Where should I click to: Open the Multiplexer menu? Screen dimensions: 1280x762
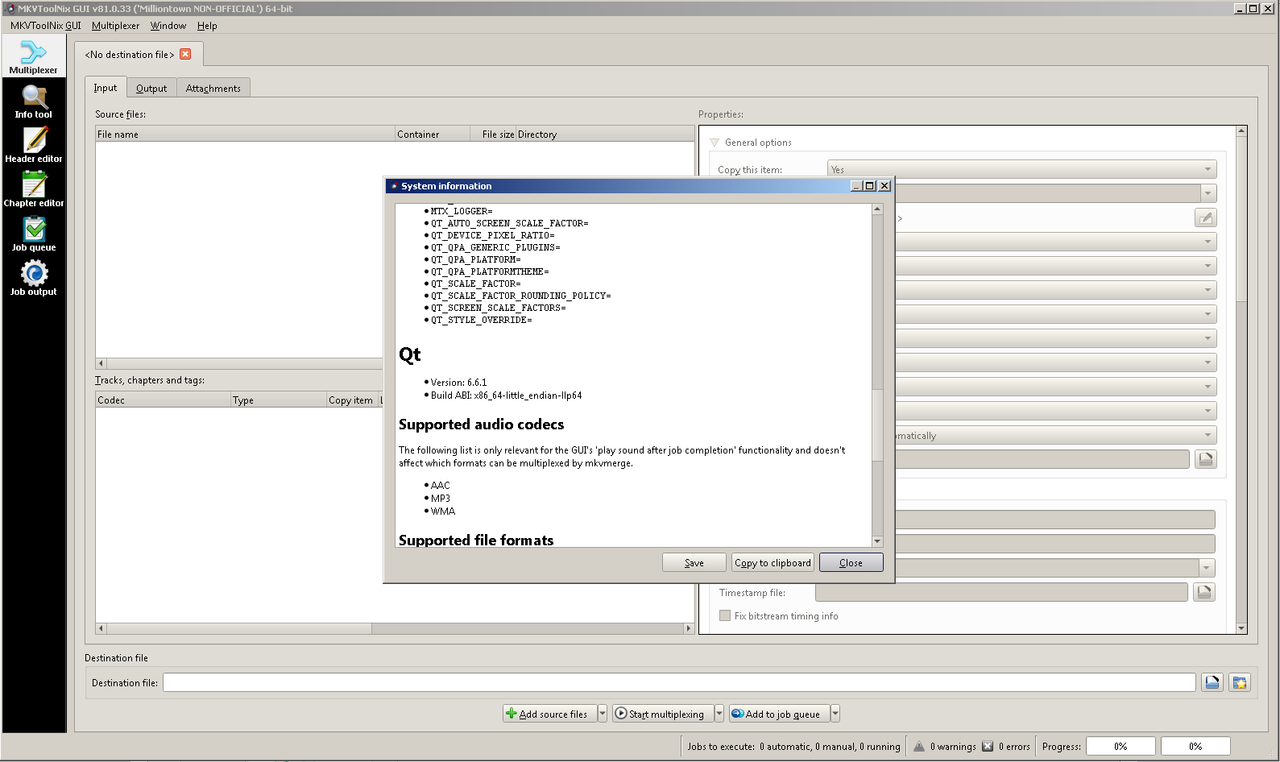pyautogui.click(x=115, y=25)
